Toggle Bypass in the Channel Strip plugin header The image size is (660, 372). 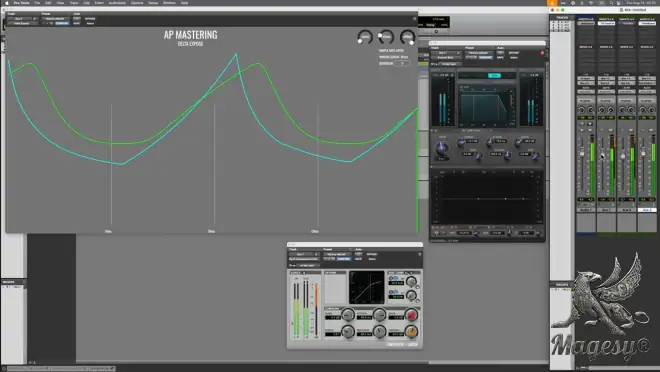click(514, 53)
